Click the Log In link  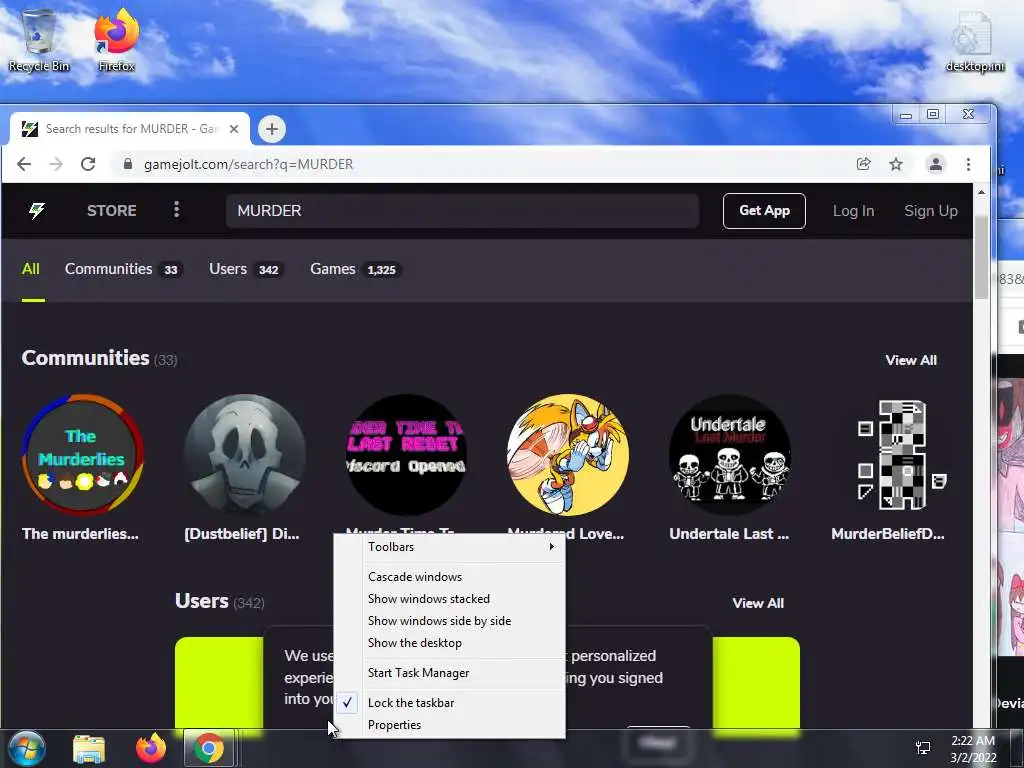pyautogui.click(x=853, y=211)
